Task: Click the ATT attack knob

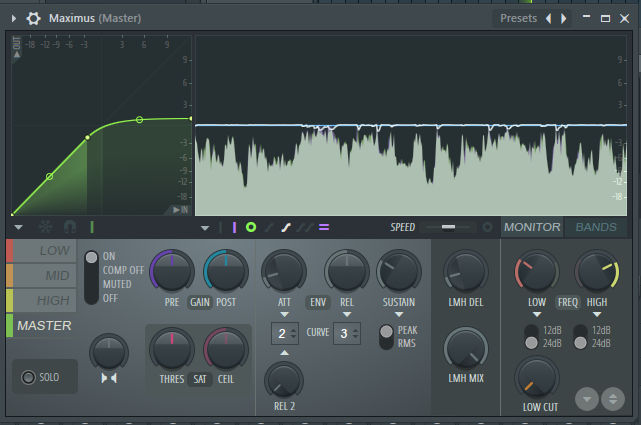Action: point(284,272)
